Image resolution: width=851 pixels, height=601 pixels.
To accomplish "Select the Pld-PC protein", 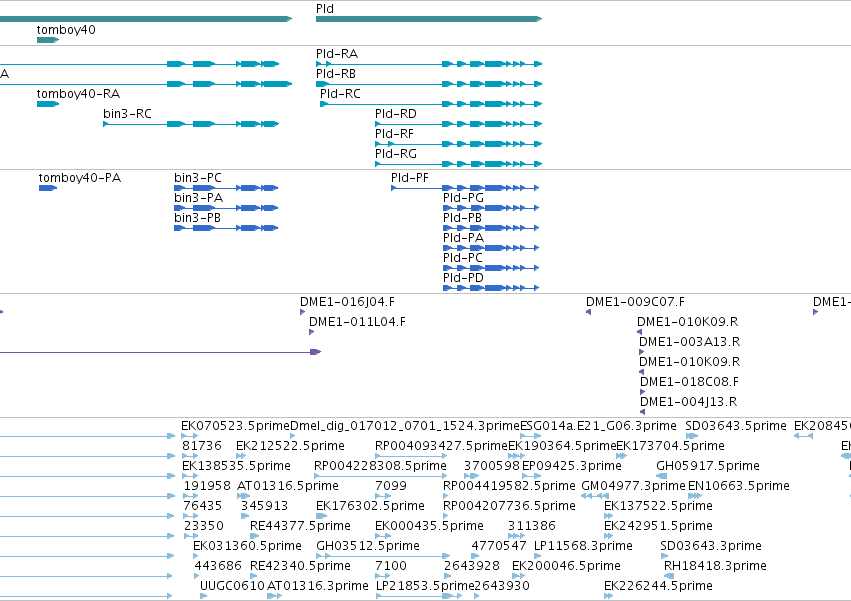I will (x=491, y=268).
